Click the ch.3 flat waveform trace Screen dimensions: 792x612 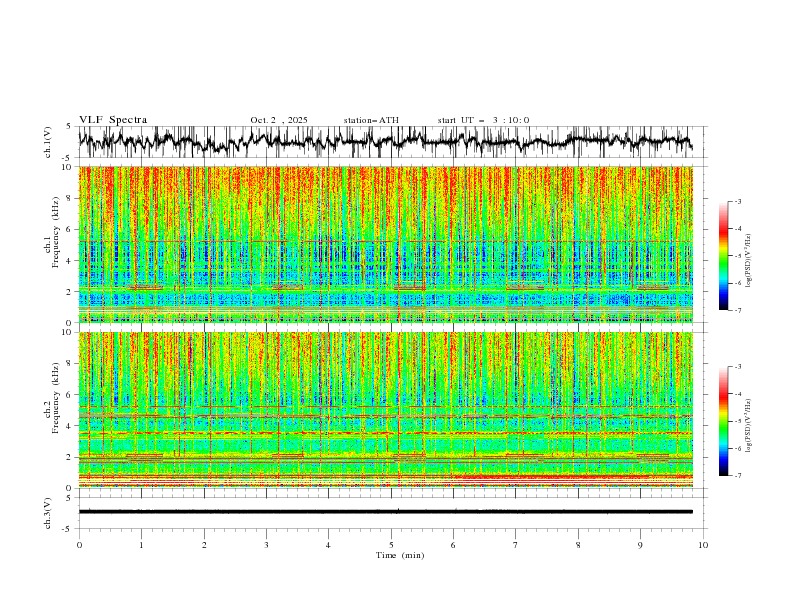coord(385,512)
